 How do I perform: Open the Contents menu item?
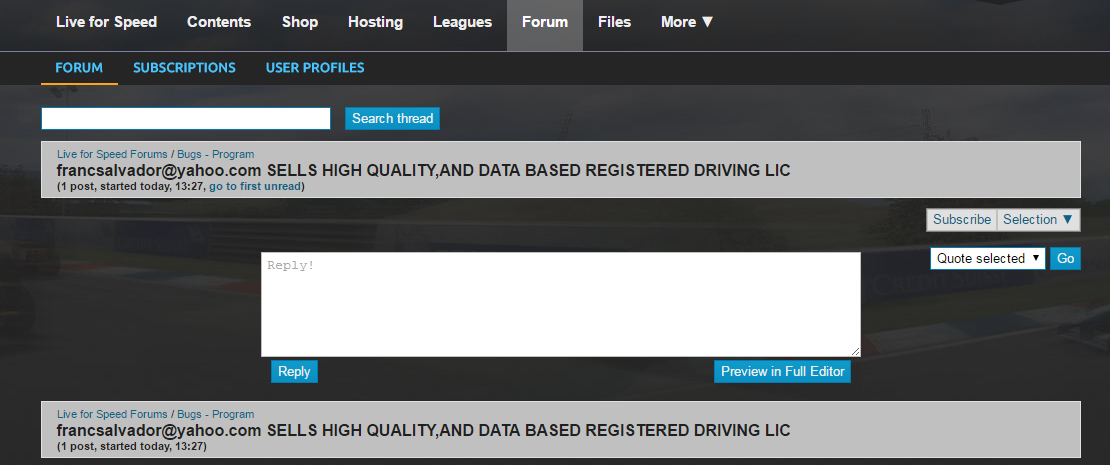pyautogui.click(x=219, y=22)
